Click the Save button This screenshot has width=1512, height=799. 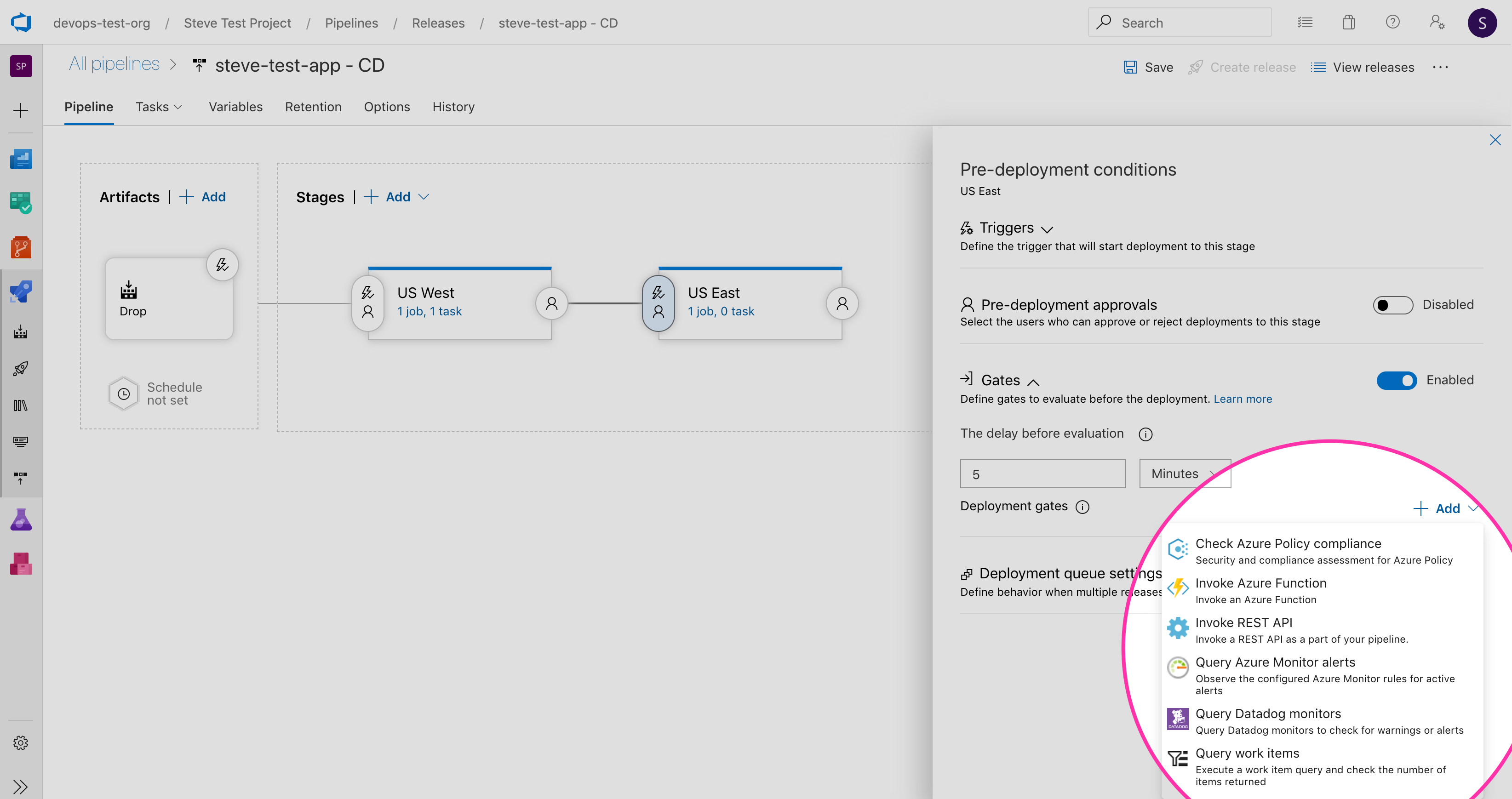pos(1147,67)
